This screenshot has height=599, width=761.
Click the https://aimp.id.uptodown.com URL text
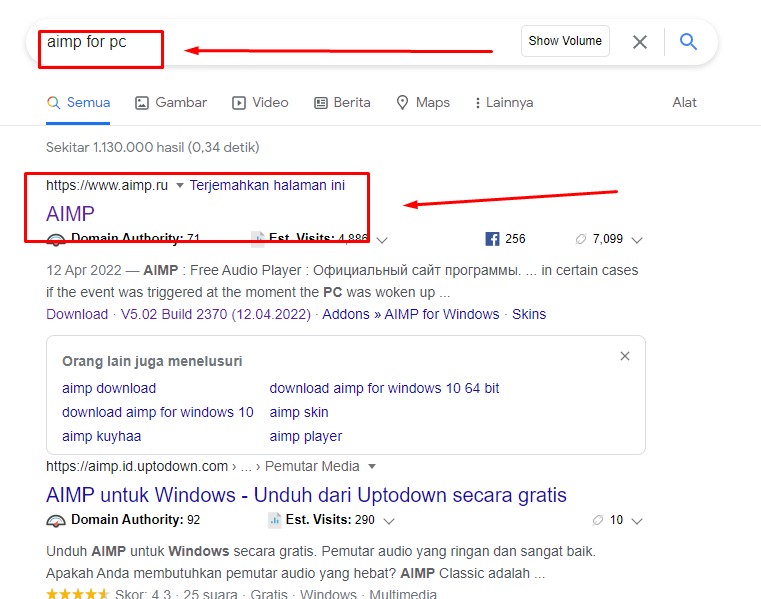(x=137, y=466)
